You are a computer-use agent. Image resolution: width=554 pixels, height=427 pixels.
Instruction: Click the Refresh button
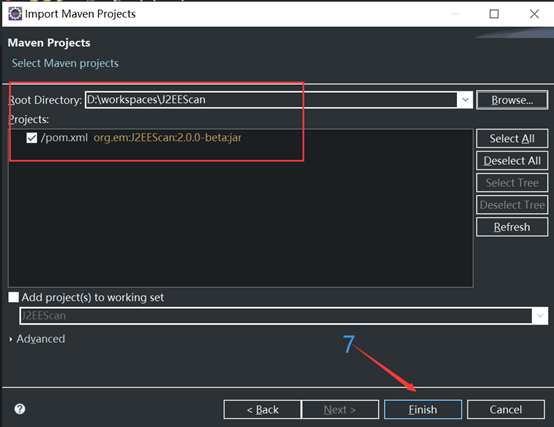click(512, 227)
